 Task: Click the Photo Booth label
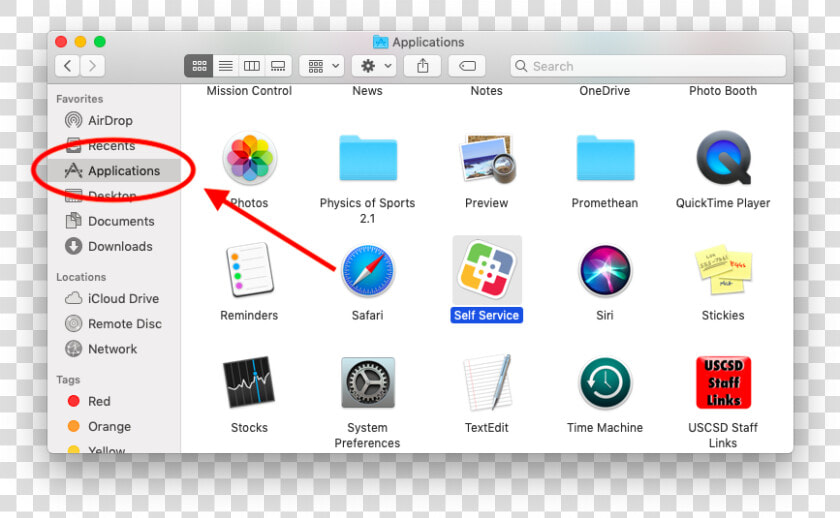(x=723, y=91)
